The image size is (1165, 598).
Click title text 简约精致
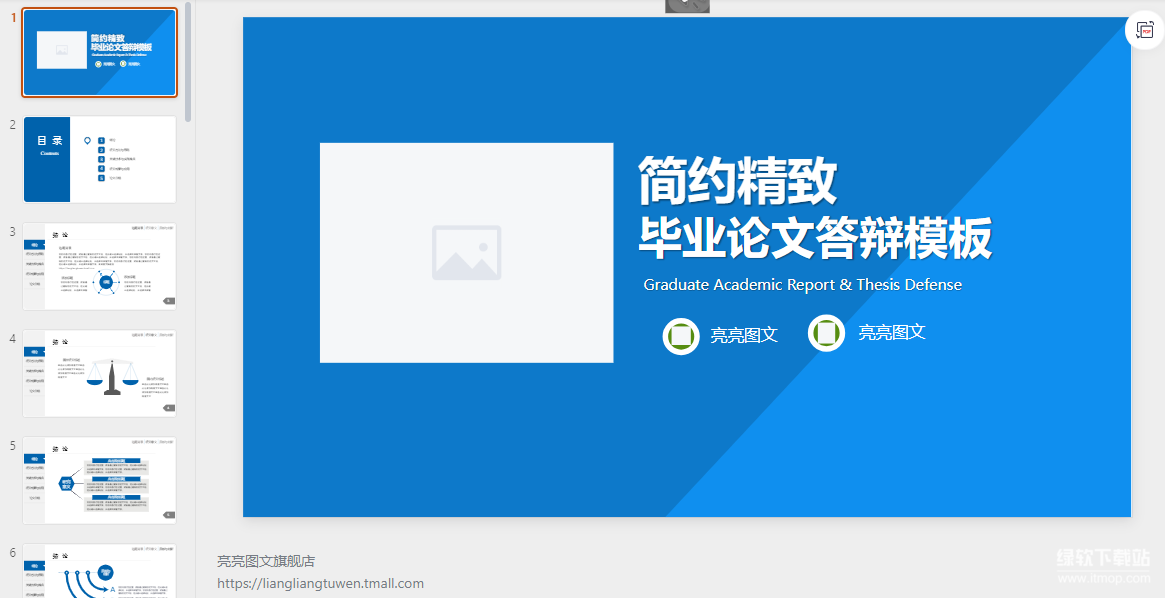(x=738, y=181)
